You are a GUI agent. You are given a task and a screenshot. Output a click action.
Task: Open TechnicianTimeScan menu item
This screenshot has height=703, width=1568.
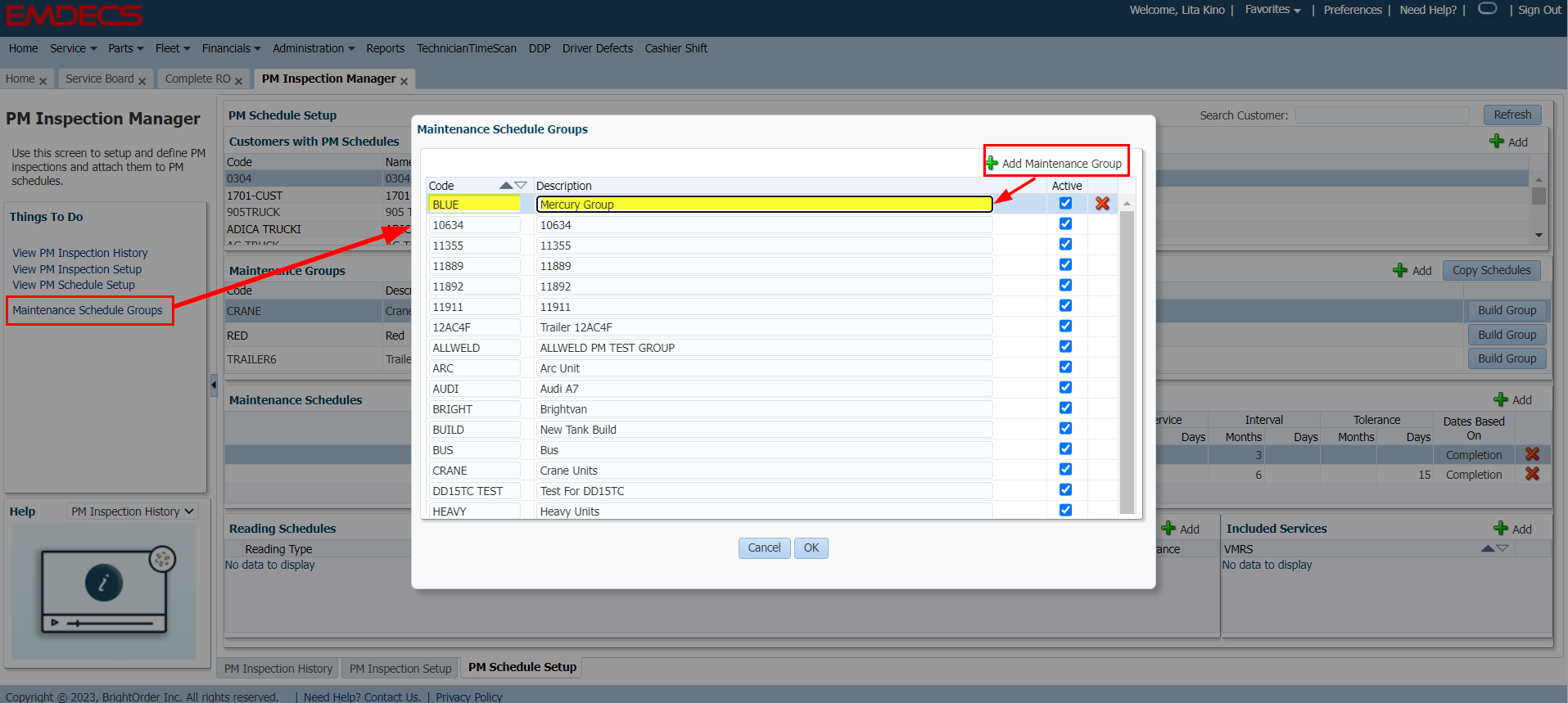[466, 48]
